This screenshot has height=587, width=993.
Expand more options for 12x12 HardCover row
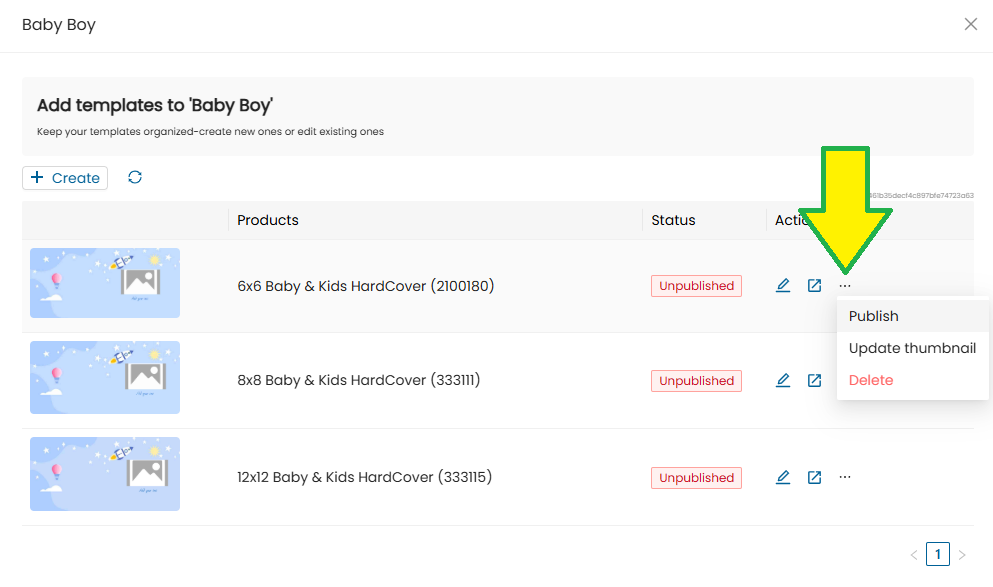pyautogui.click(x=845, y=477)
